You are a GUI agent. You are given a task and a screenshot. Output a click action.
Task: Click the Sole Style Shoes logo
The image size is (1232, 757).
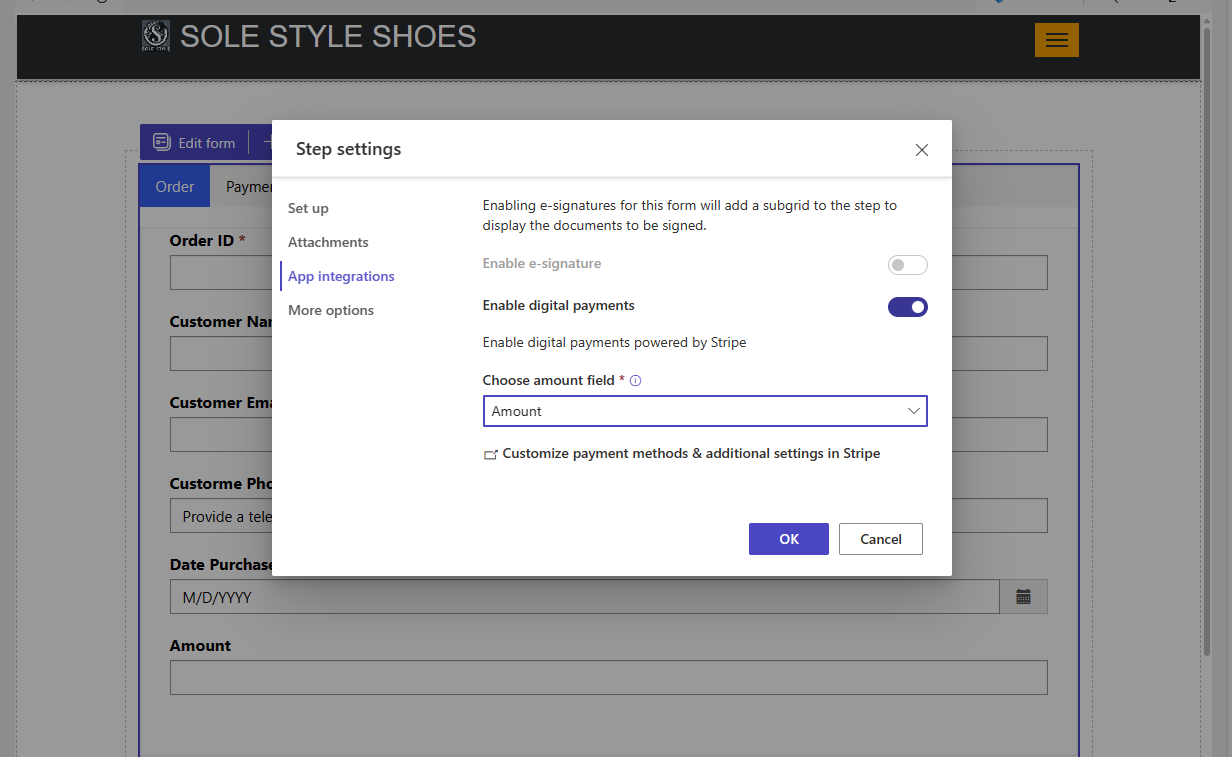[x=156, y=36]
